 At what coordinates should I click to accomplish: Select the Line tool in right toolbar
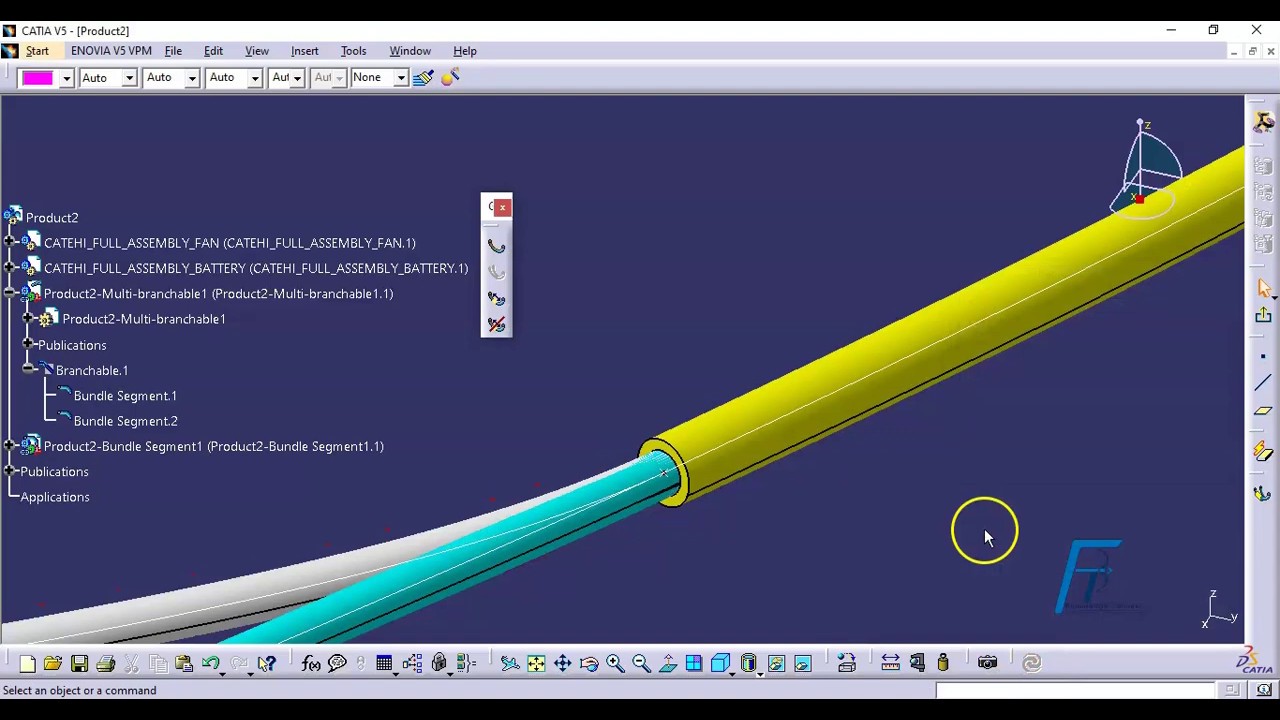pos(1263,383)
